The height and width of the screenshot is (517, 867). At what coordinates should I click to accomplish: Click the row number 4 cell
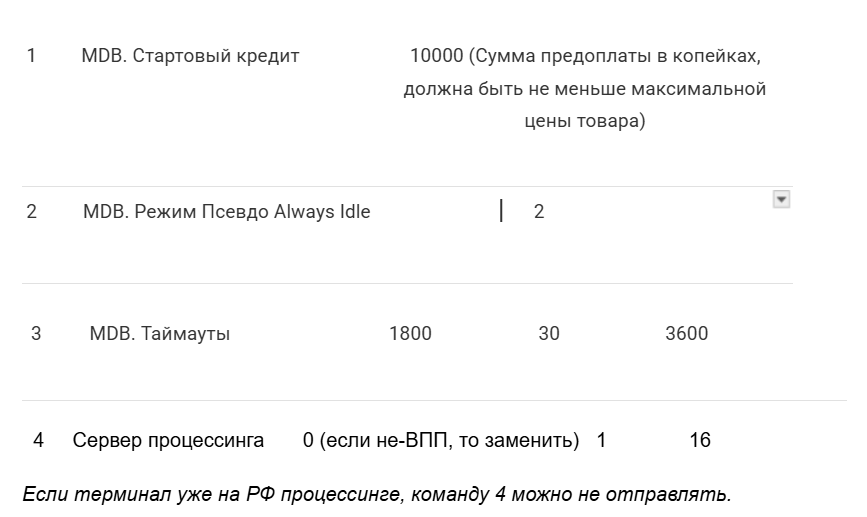click(x=38, y=441)
